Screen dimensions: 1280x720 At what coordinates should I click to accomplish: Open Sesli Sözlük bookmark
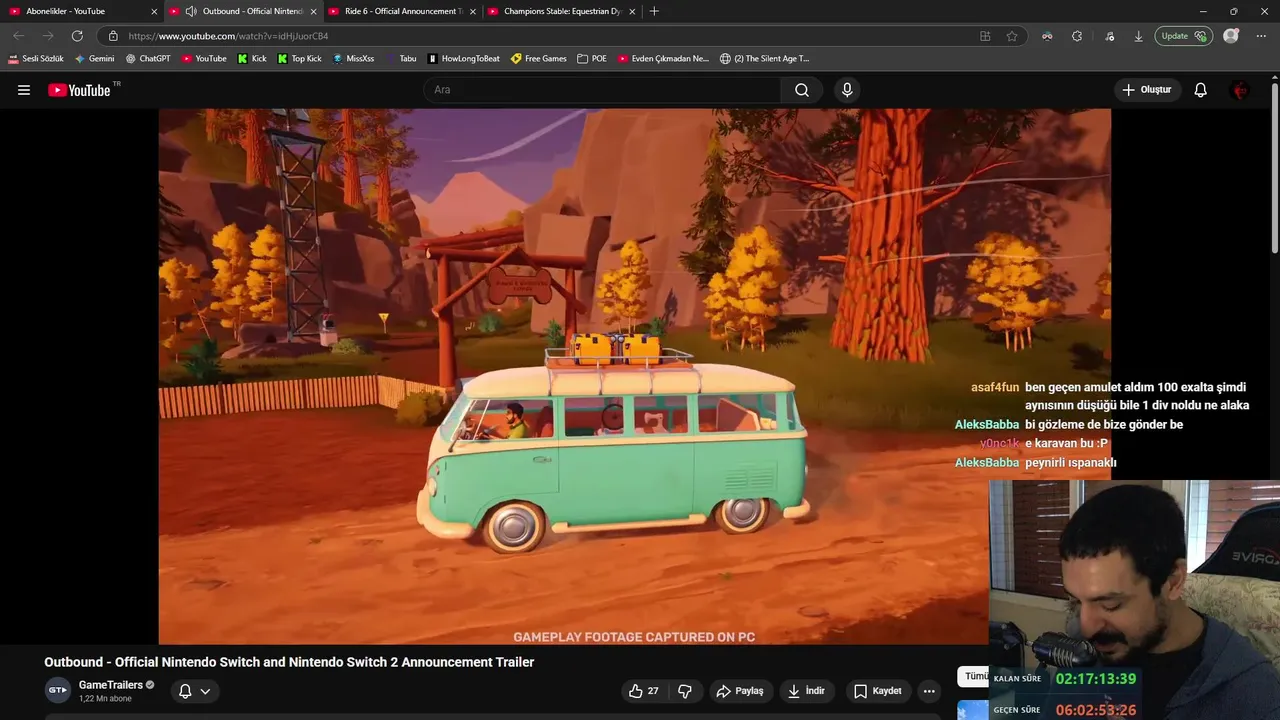(x=36, y=59)
